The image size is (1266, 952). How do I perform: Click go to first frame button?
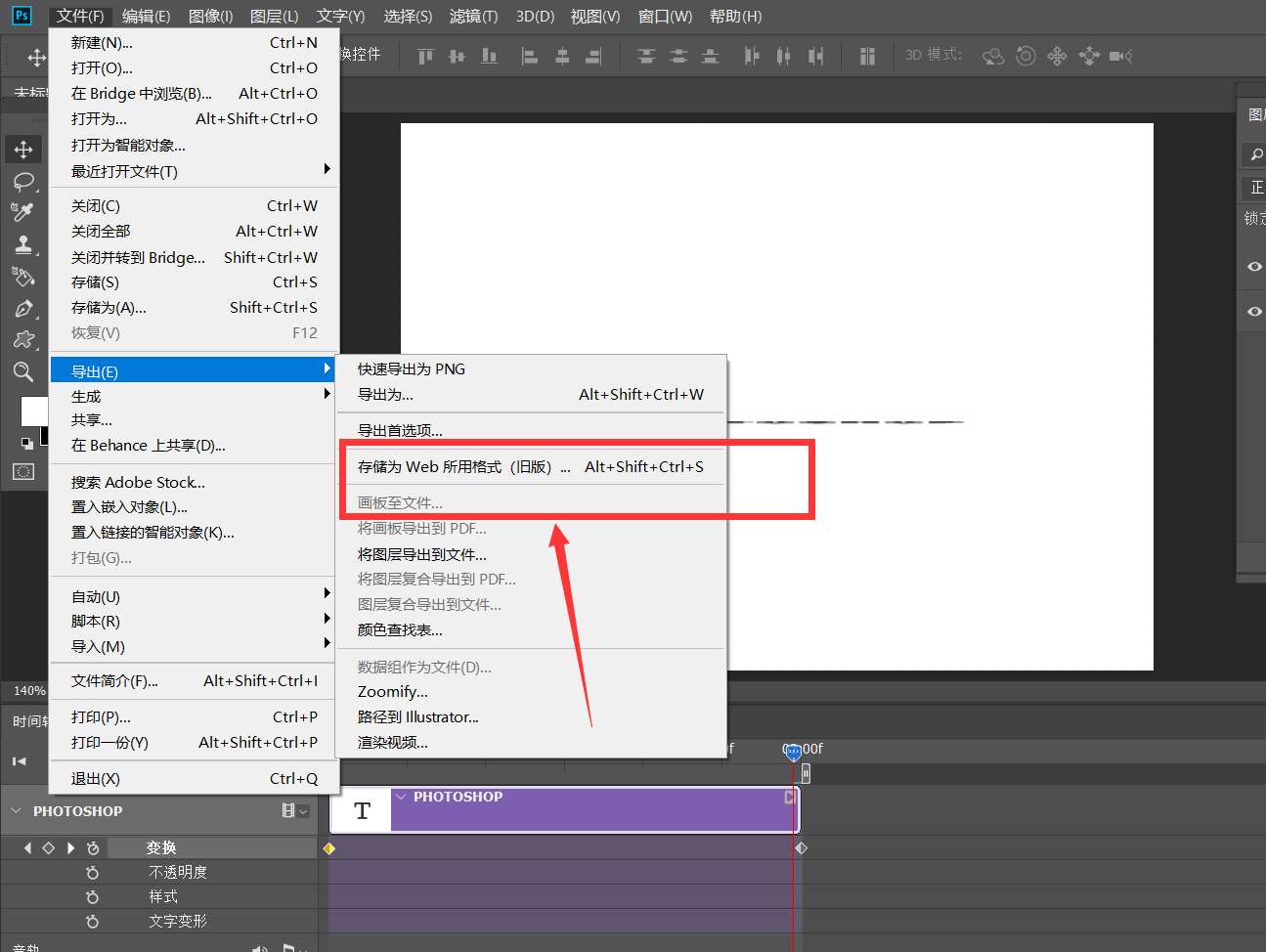pos(20,760)
